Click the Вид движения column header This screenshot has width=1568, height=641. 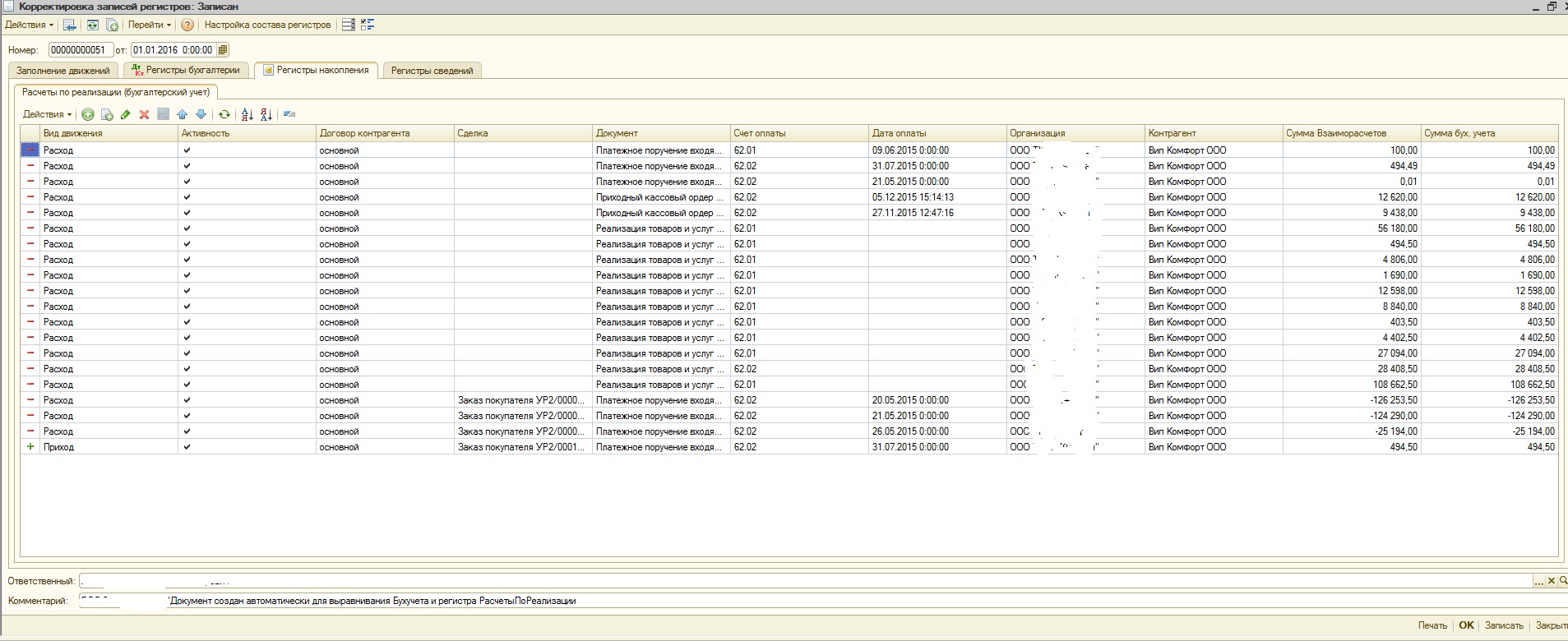(109, 133)
